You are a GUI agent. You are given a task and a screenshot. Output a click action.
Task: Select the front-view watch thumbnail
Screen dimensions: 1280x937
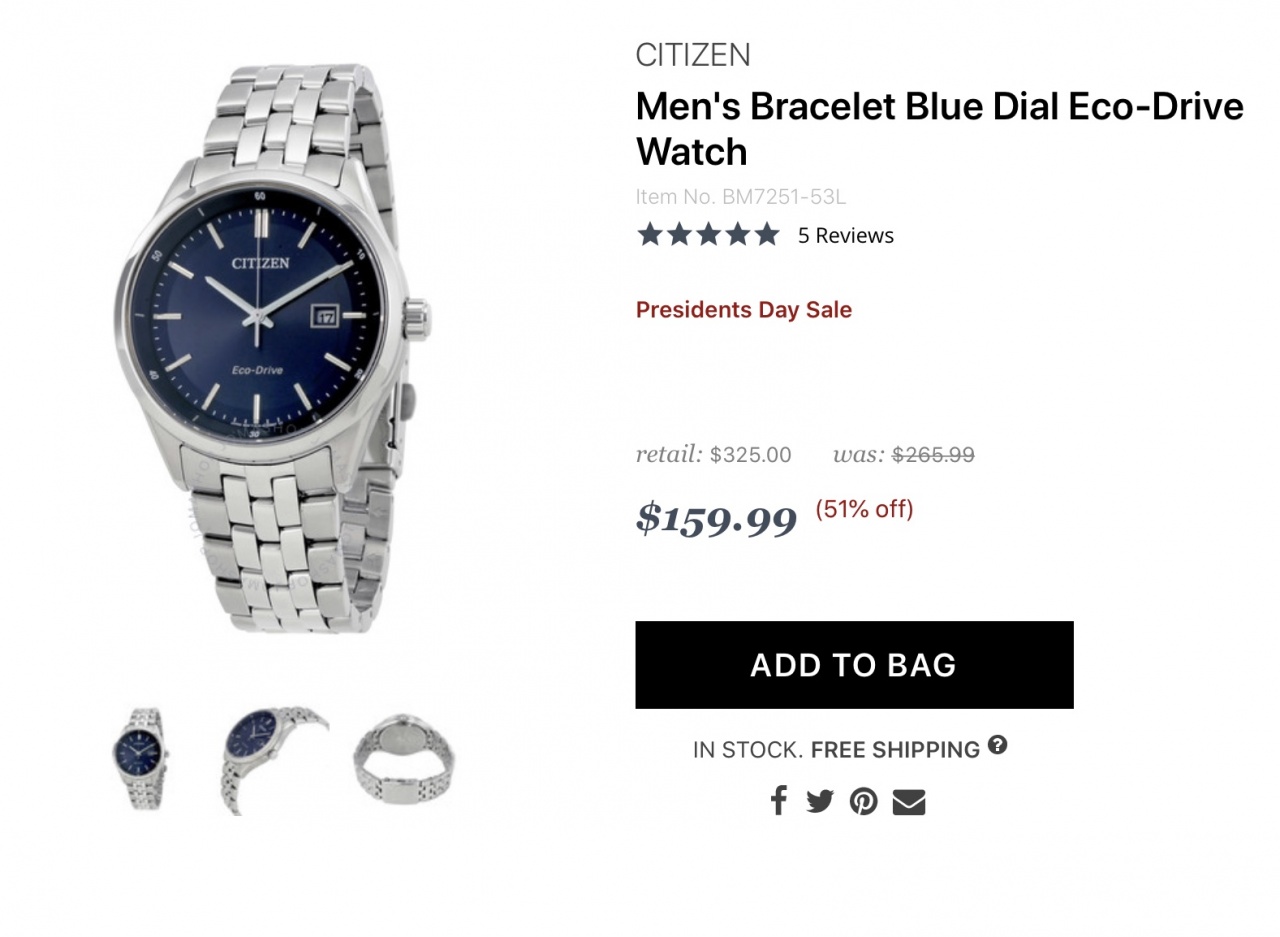[x=139, y=758]
